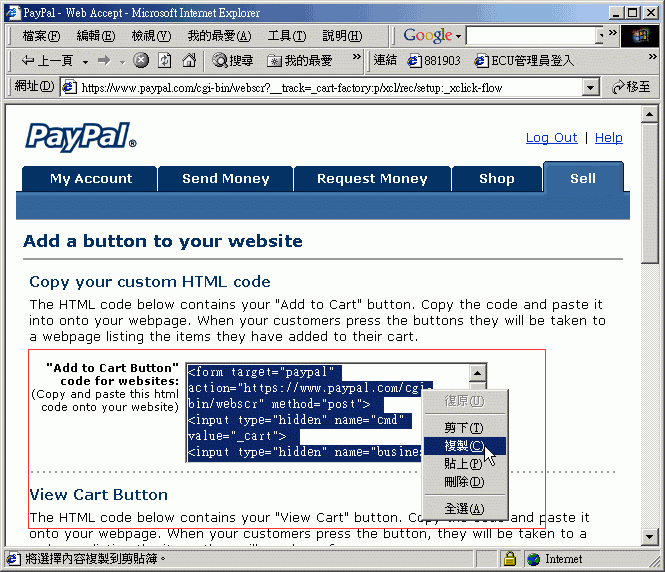Expand the address bar dropdown
665x572 pixels.
point(591,87)
